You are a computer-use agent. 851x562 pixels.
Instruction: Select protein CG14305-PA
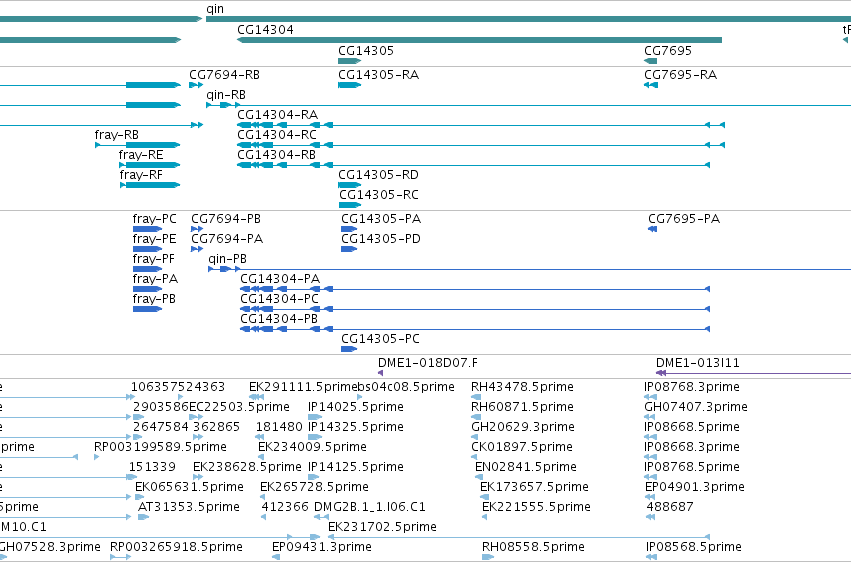click(x=381, y=219)
